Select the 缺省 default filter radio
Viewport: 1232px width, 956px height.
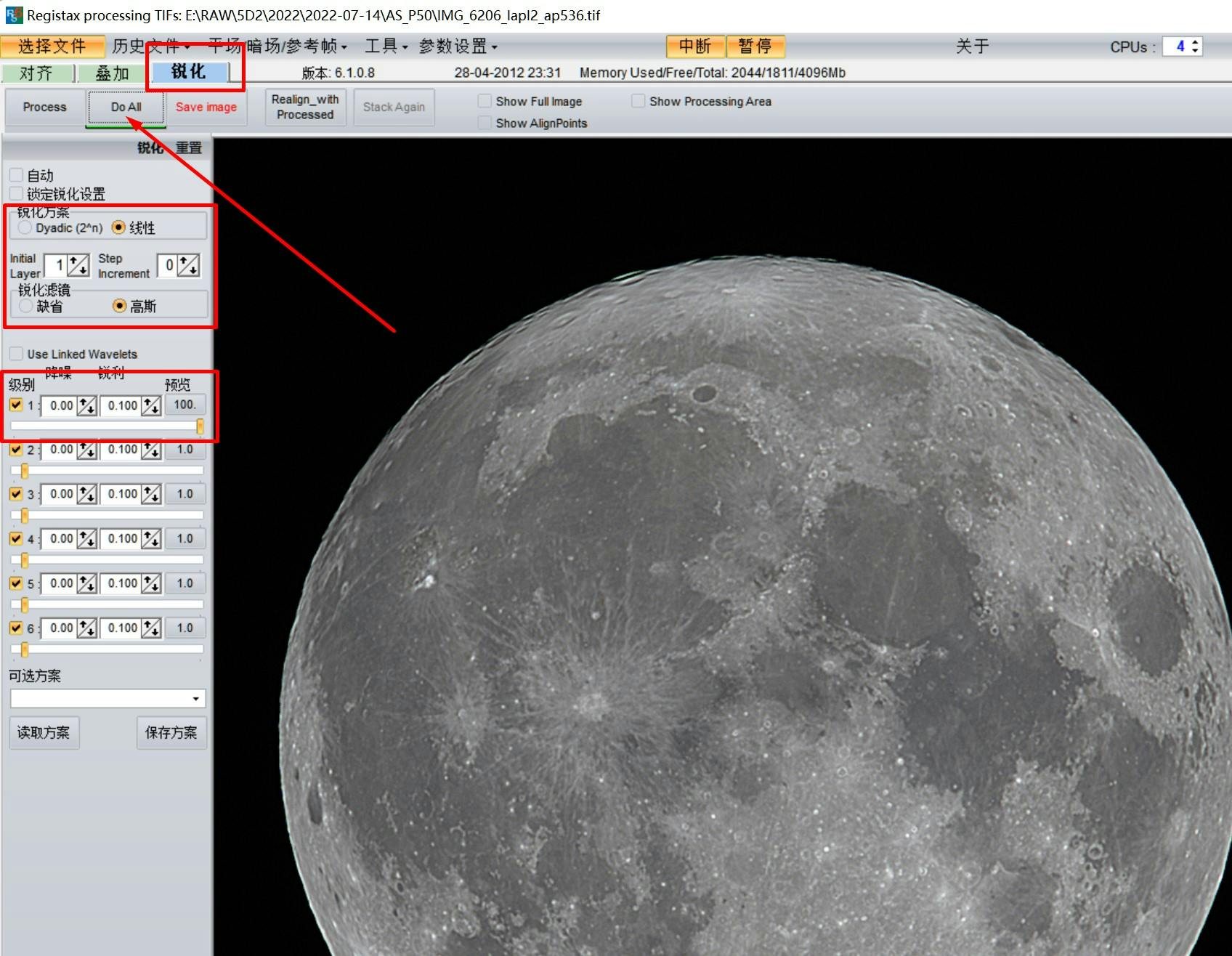tap(26, 306)
